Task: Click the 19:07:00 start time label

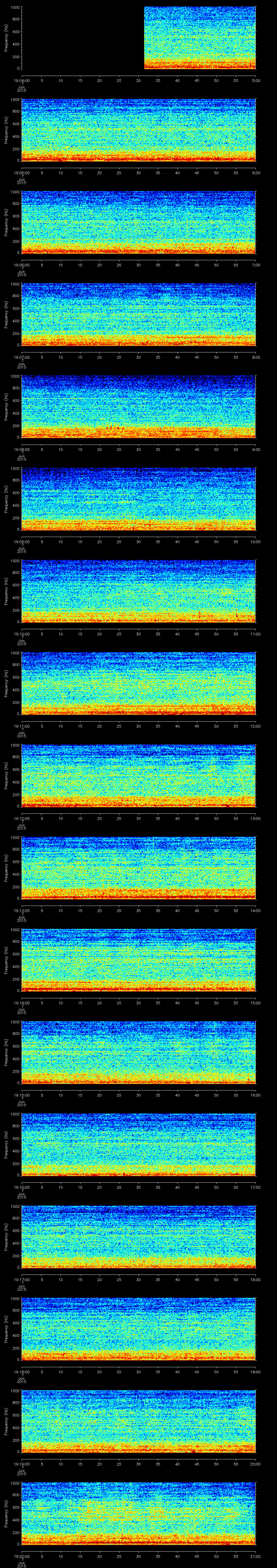Action: (22, 357)
